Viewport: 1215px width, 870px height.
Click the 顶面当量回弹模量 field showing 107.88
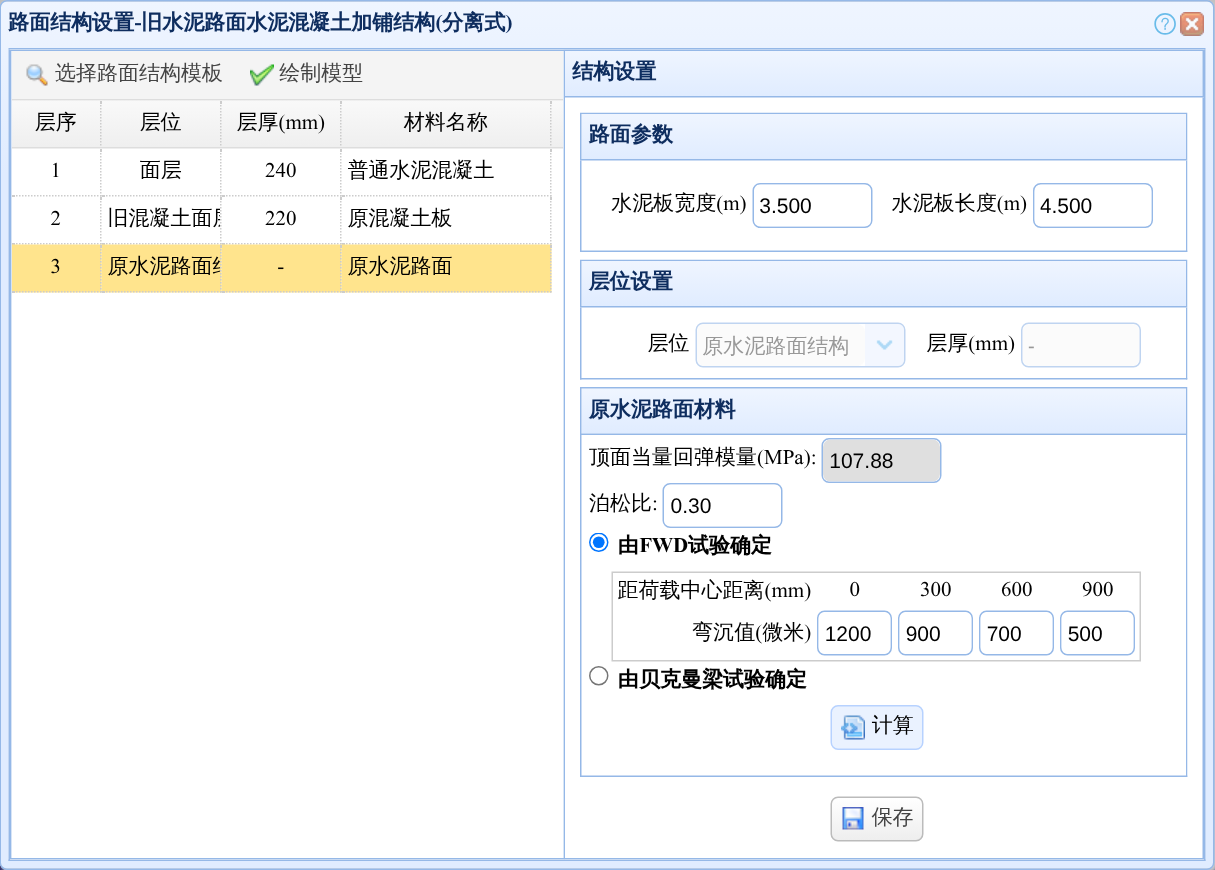[881, 460]
